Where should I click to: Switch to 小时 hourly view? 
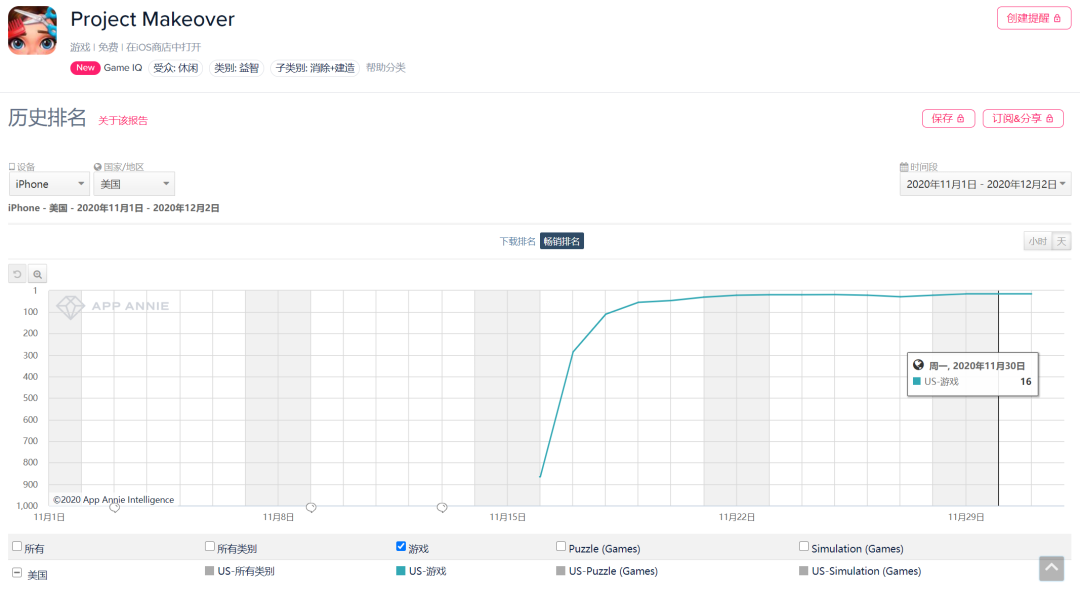click(x=1036, y=241)
